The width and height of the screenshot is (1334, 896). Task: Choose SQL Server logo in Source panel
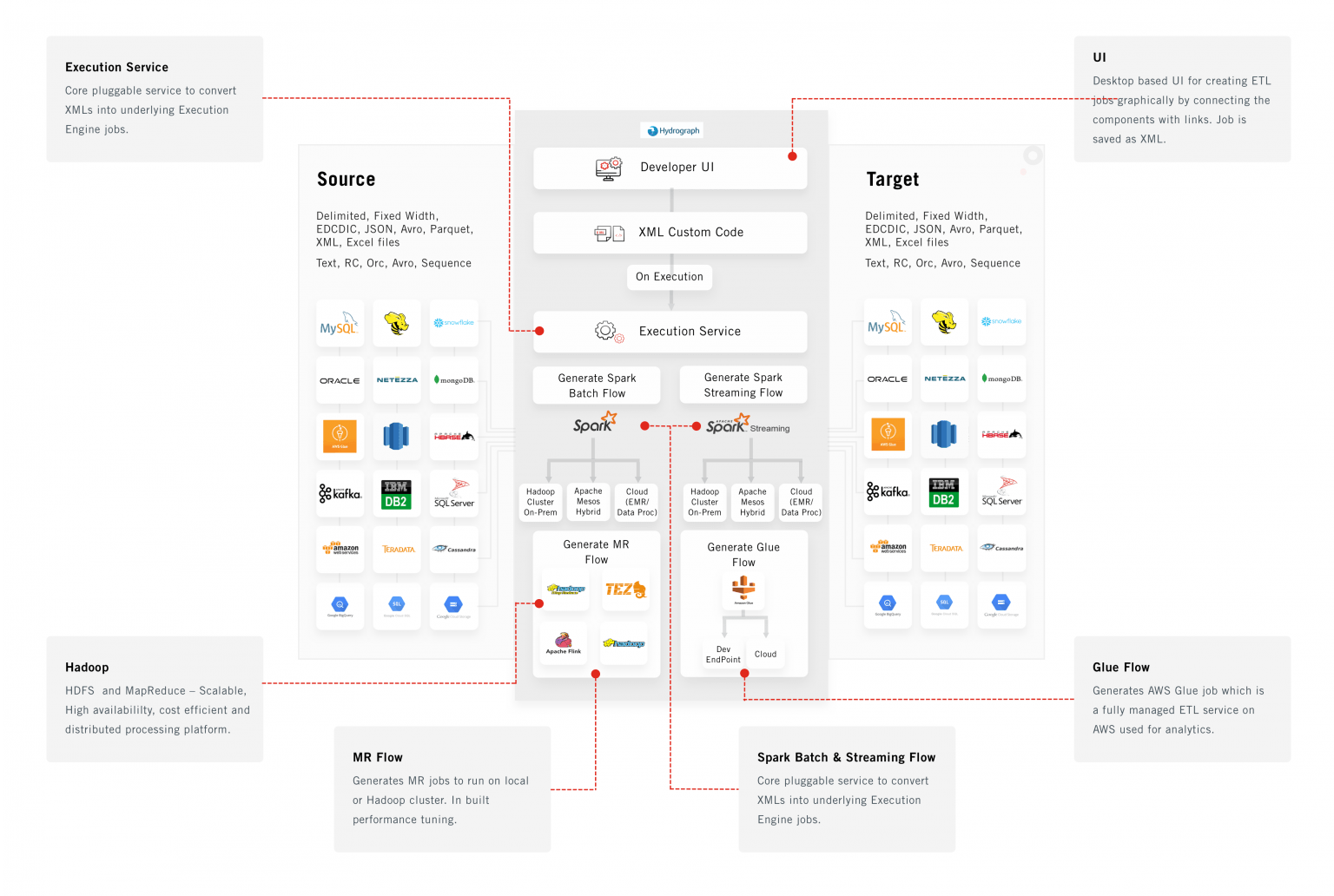pos(453,493)
